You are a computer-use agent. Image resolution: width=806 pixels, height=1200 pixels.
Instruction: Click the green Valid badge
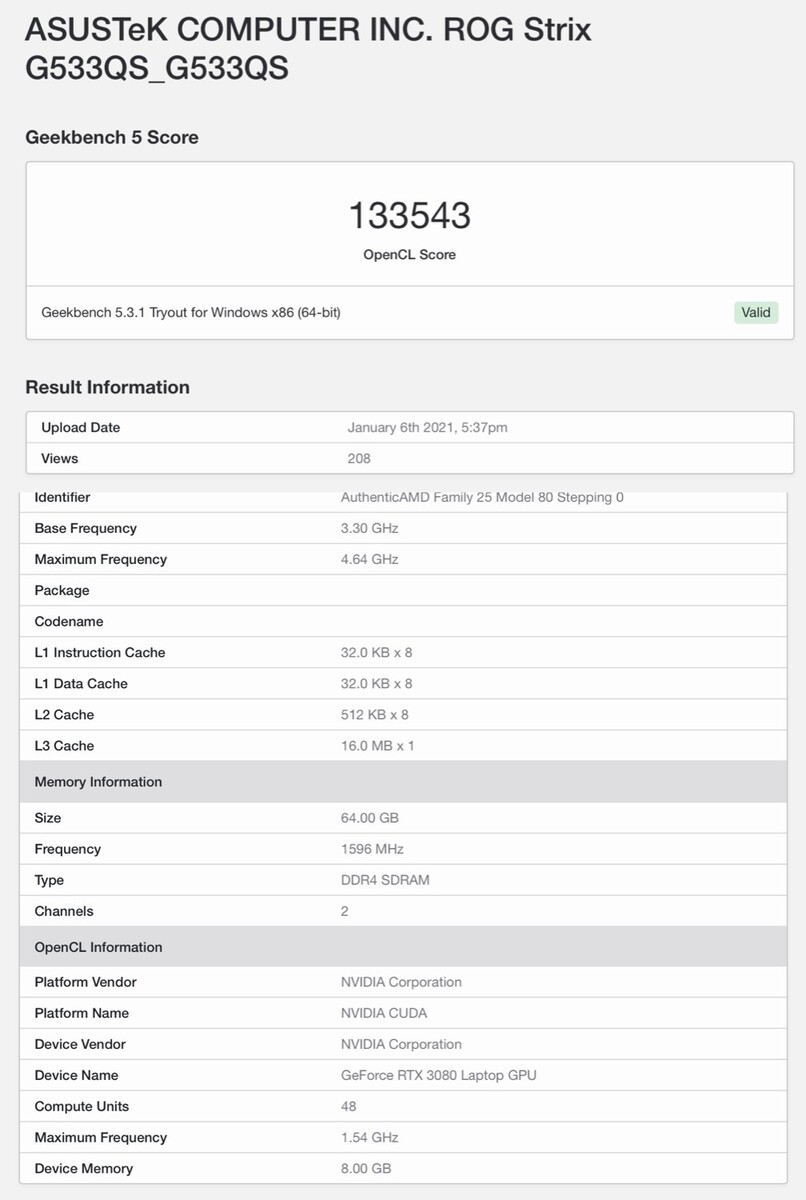click(x=756, y=312)
